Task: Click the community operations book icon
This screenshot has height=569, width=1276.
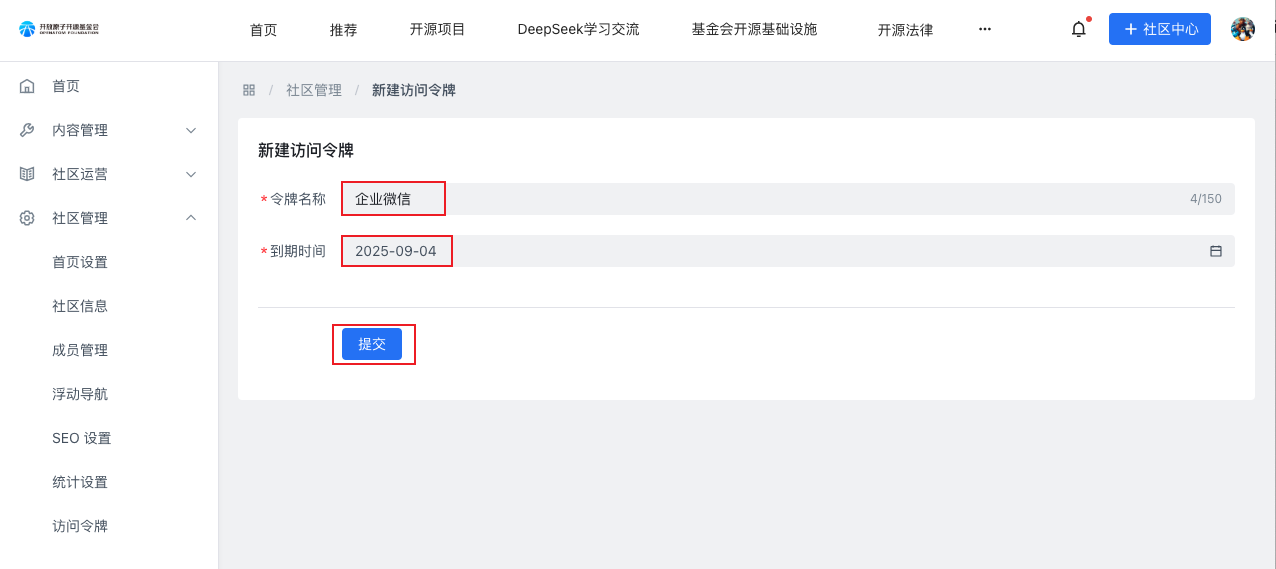Action: pyautogui.click(x=28, y=174)
